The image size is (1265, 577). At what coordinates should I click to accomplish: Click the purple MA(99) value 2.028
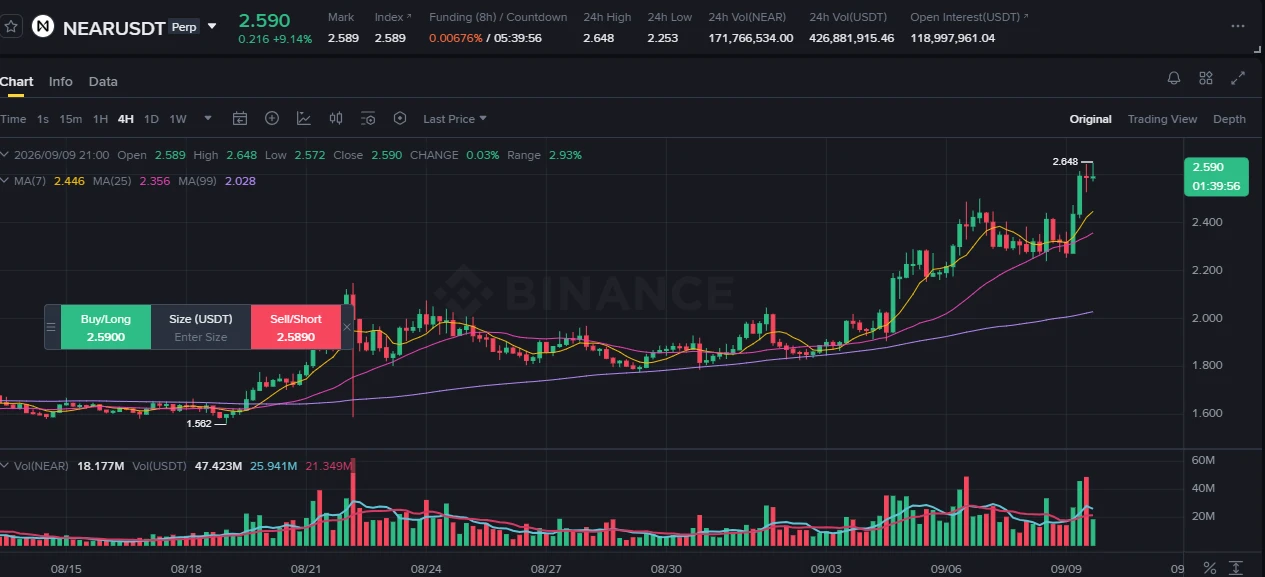[x=240, y=181]
